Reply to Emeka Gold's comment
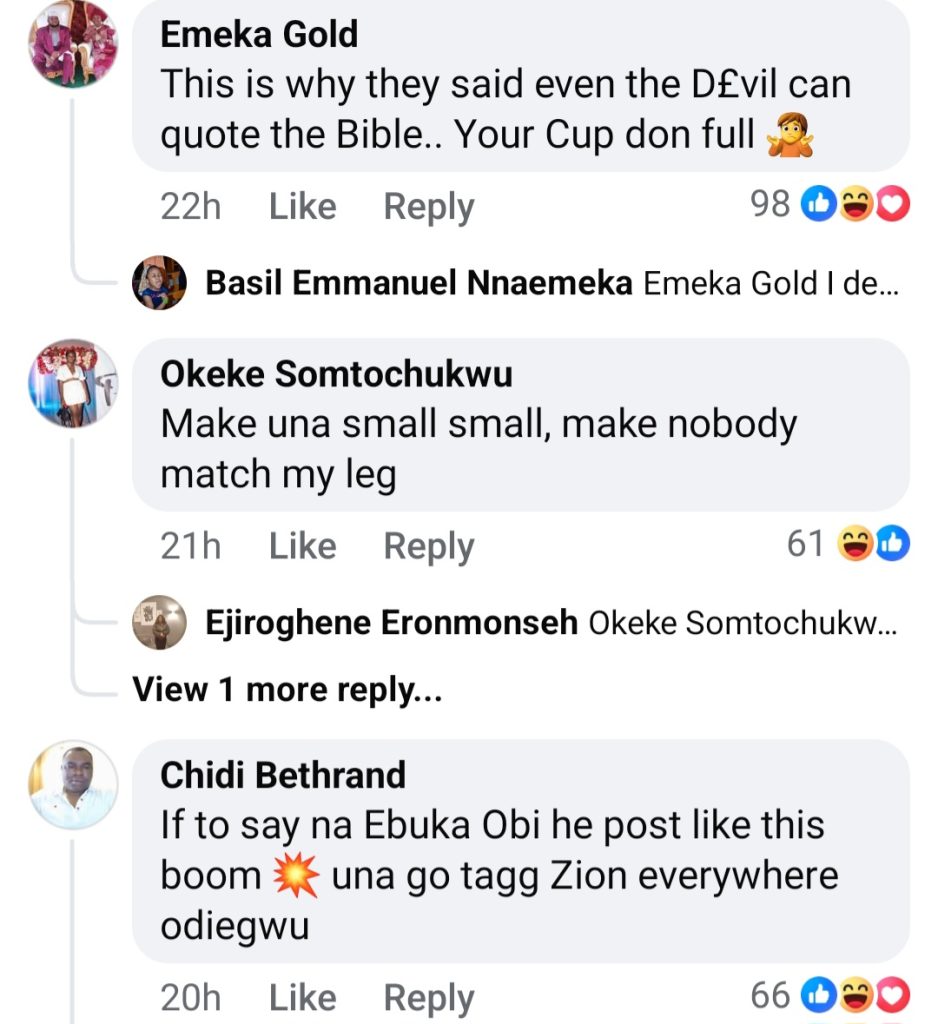Screen dimensions: 938x1024 tap(429, 207)
